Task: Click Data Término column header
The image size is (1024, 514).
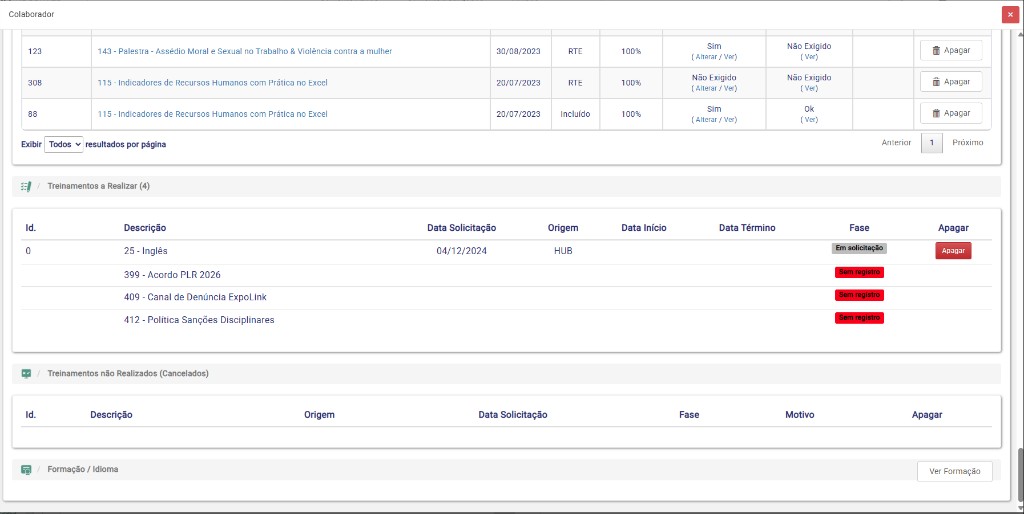Action: (747, 228)
